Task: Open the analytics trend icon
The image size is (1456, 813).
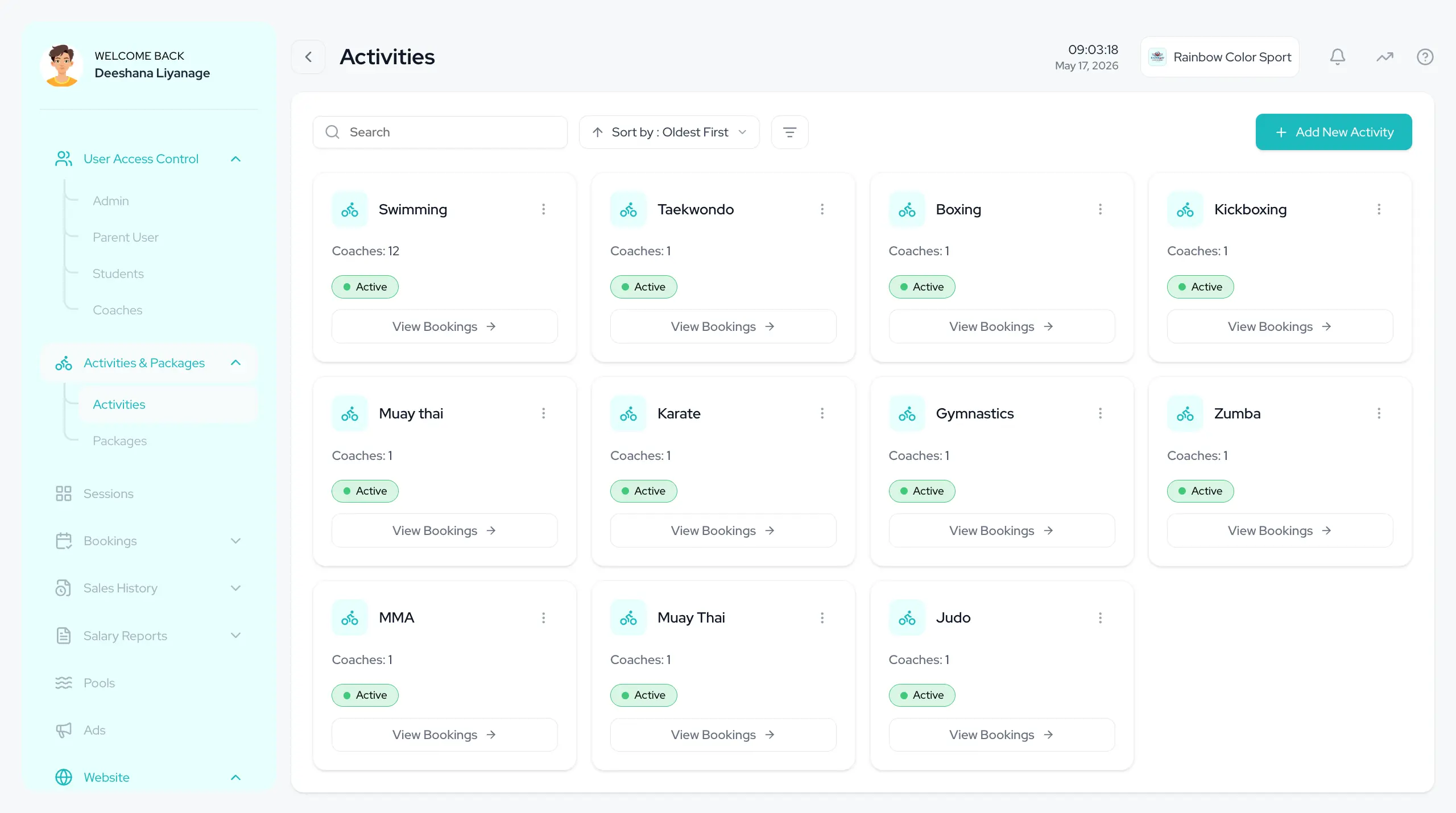Action: (x=1385, y=57)
